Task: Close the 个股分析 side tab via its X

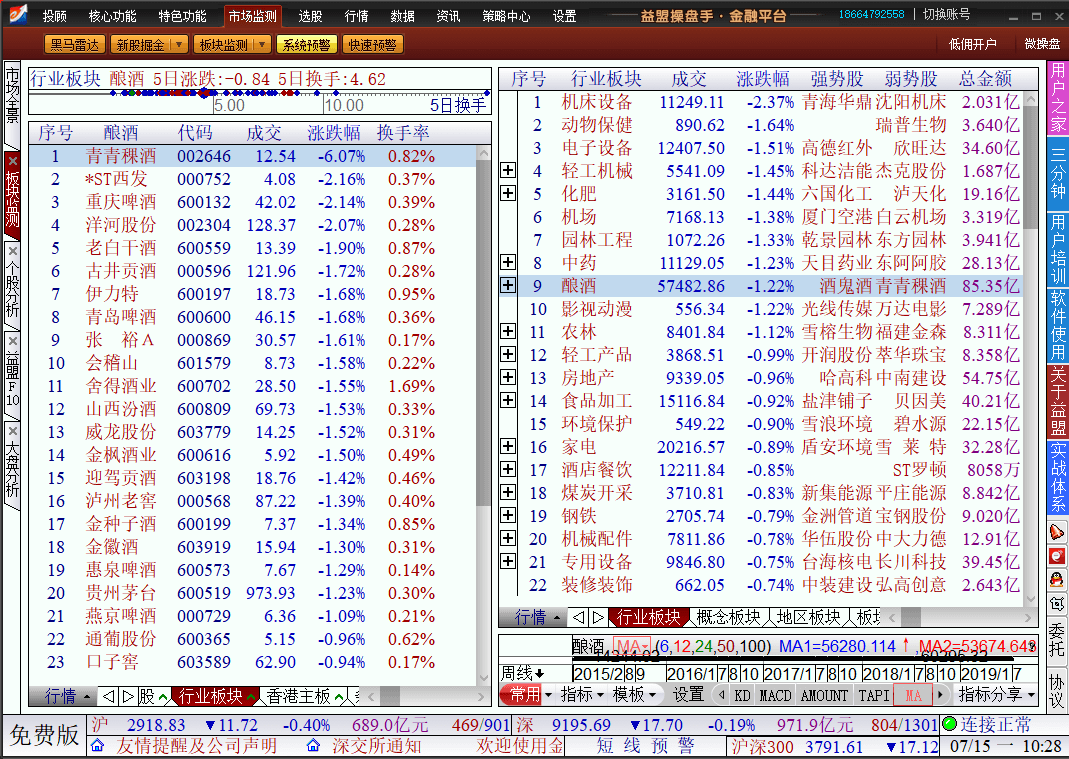Action: (x=12, y=252)
